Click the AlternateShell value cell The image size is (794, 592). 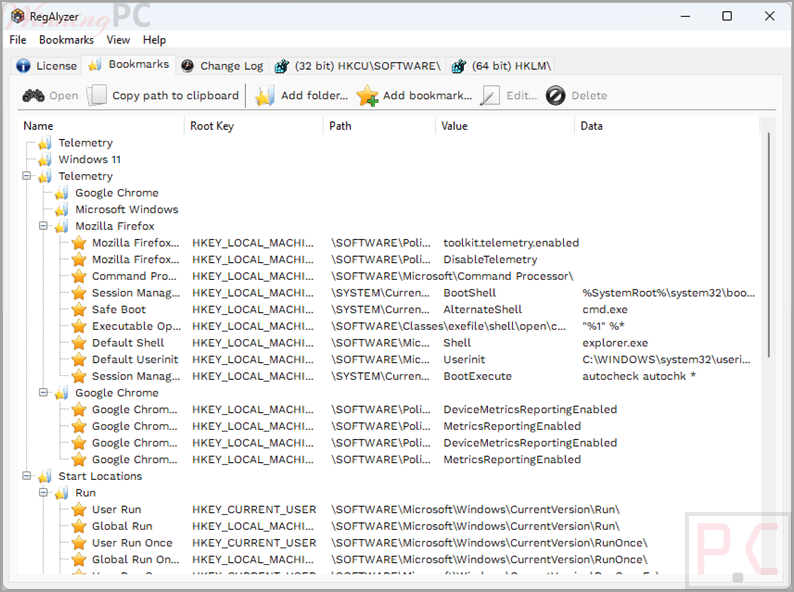(x=483, y=309)
